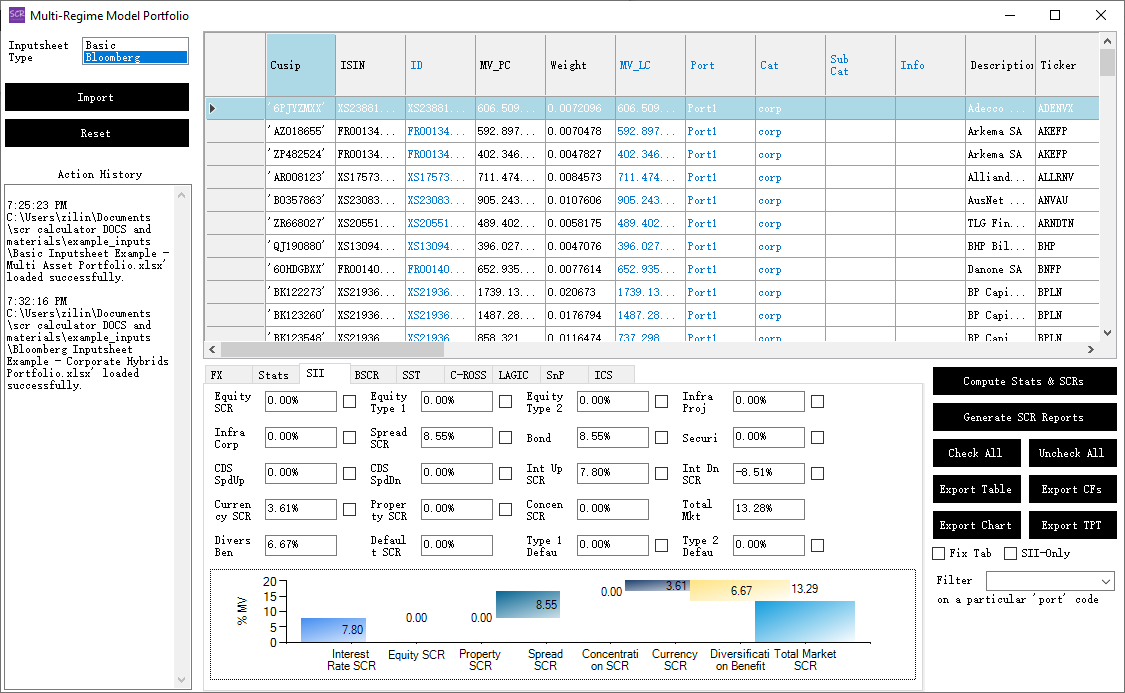The height and width of the screenshot is (693, 1125).
Task: Turn on SII-Only mode
Action: pos(1008,553)
